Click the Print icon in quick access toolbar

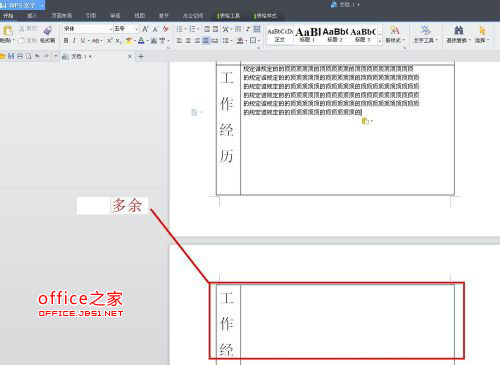coord(20,56)
